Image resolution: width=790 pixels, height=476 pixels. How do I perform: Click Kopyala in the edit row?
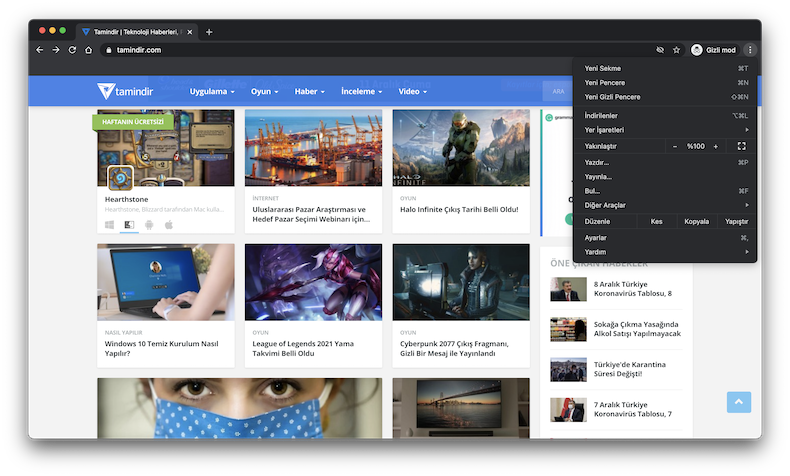coord(696,222)
